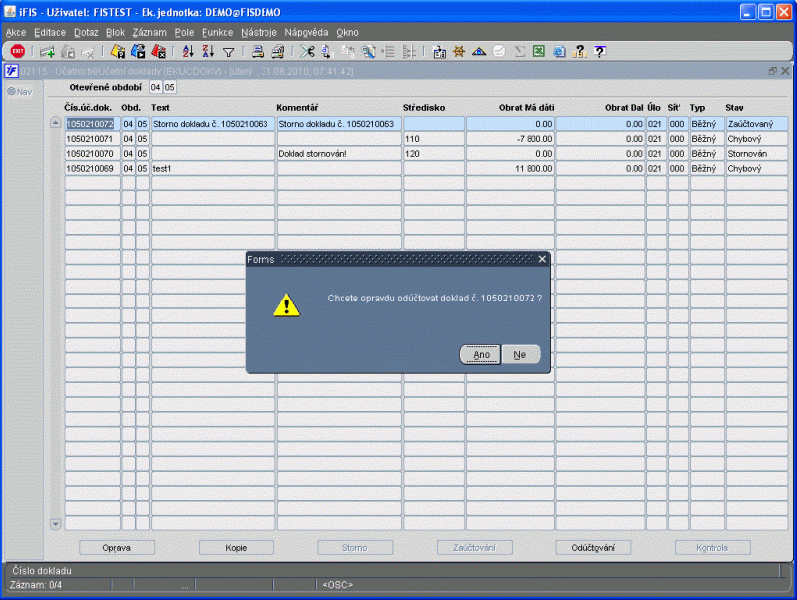Click the 'Zaúčtovaný' status cell
Viewport: 797px width, 600px height.
coord(757,124)
